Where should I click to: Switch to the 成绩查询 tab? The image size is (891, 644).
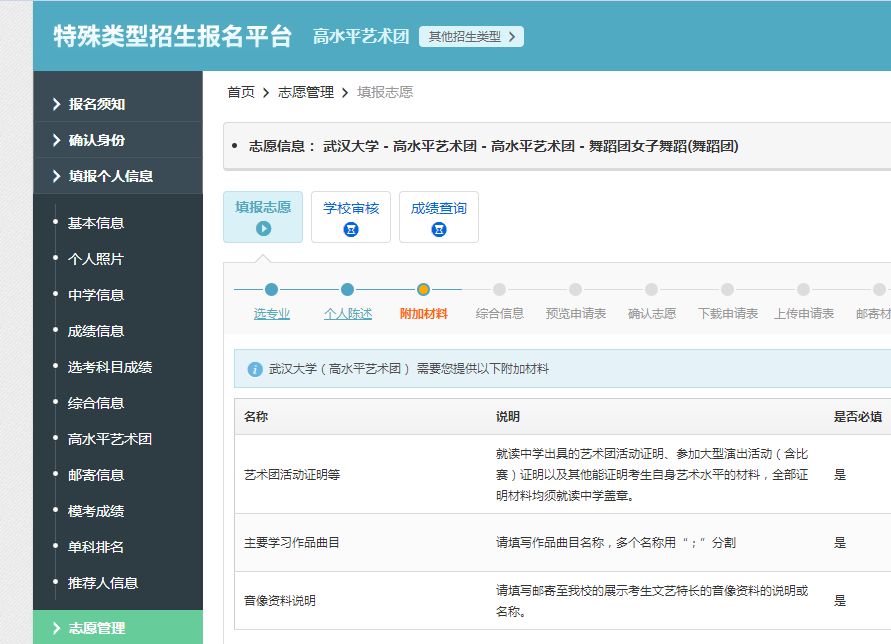[438, 217]
